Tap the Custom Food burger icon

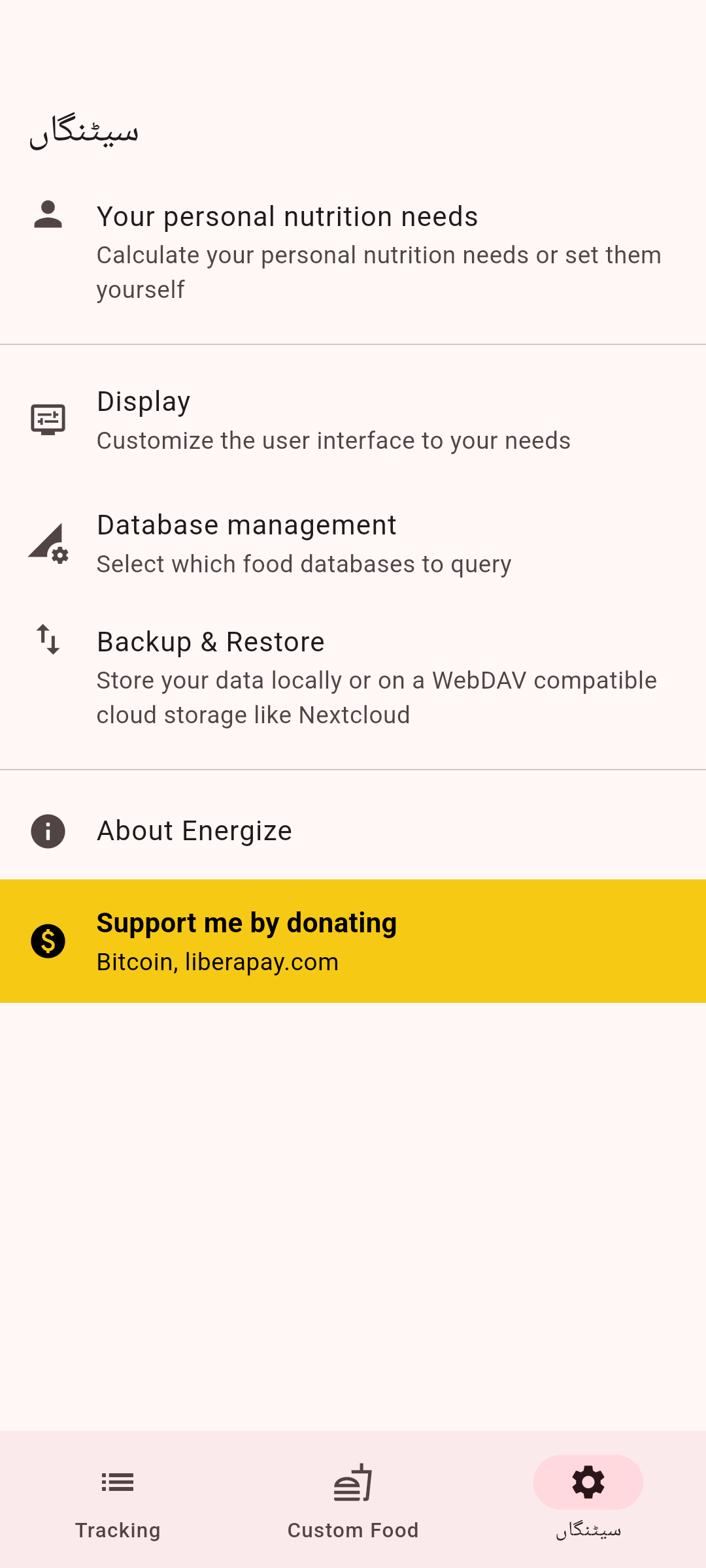point(353,1482)
